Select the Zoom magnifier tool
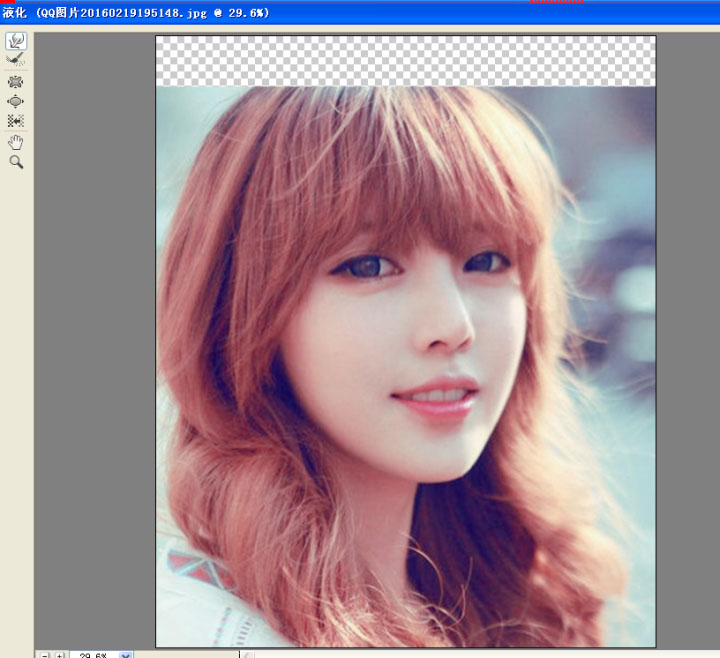This screenshot has height=658, width=720. tap(16, 162)
